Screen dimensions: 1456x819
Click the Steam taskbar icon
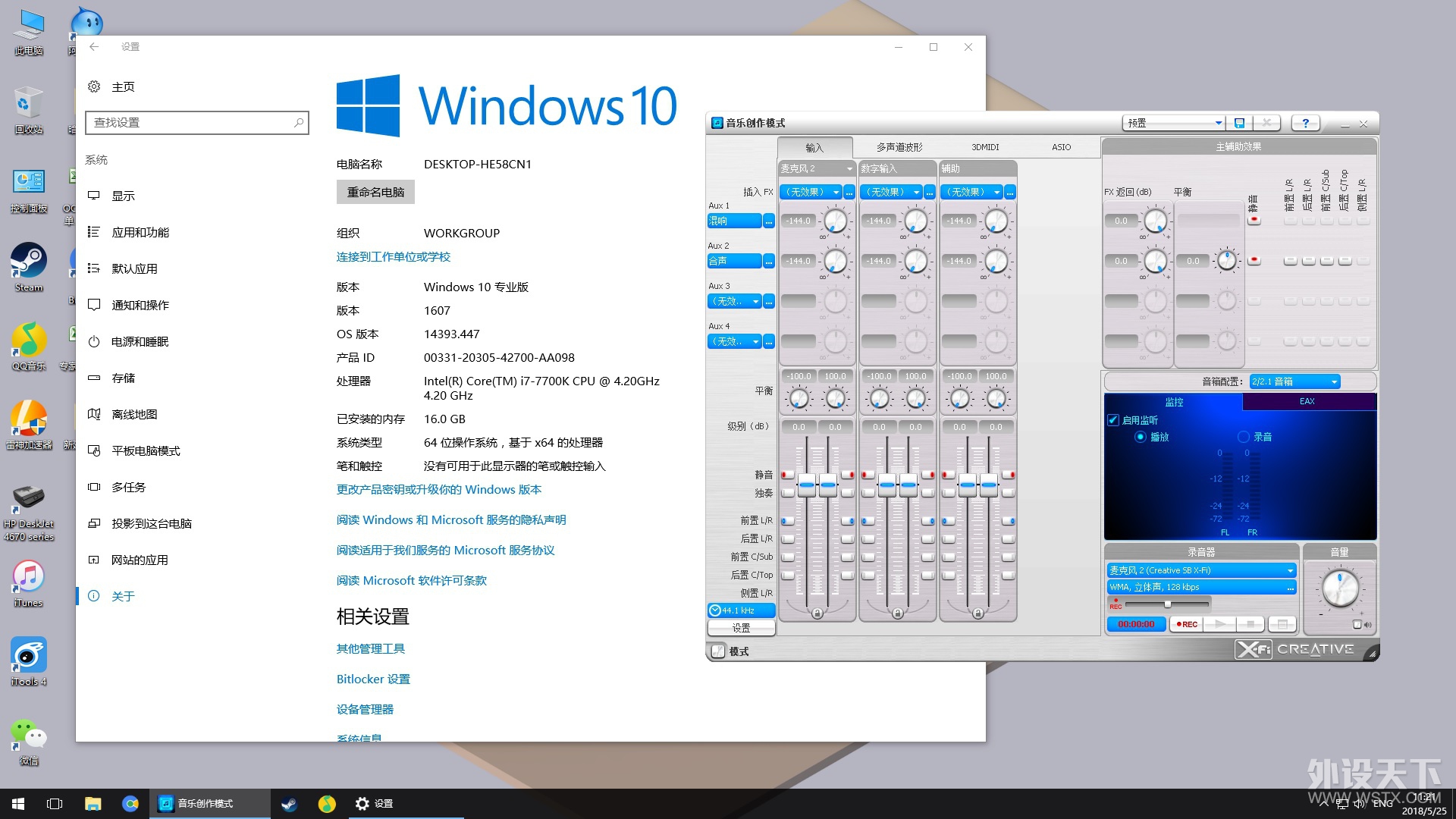289,804
